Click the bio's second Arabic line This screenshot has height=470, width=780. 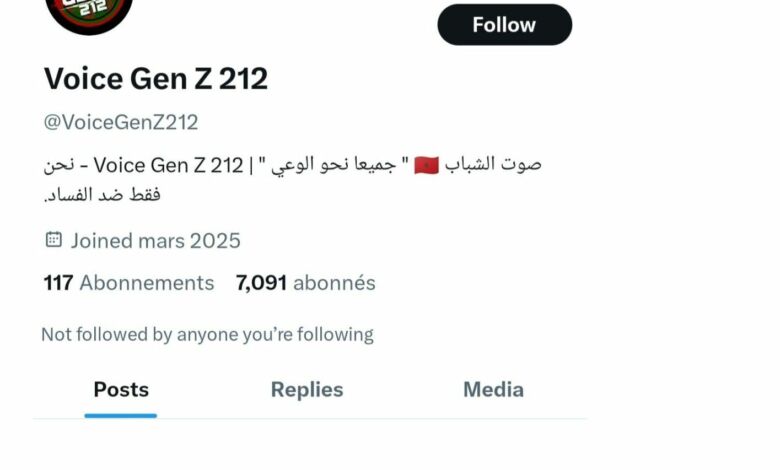coord(102,194)
